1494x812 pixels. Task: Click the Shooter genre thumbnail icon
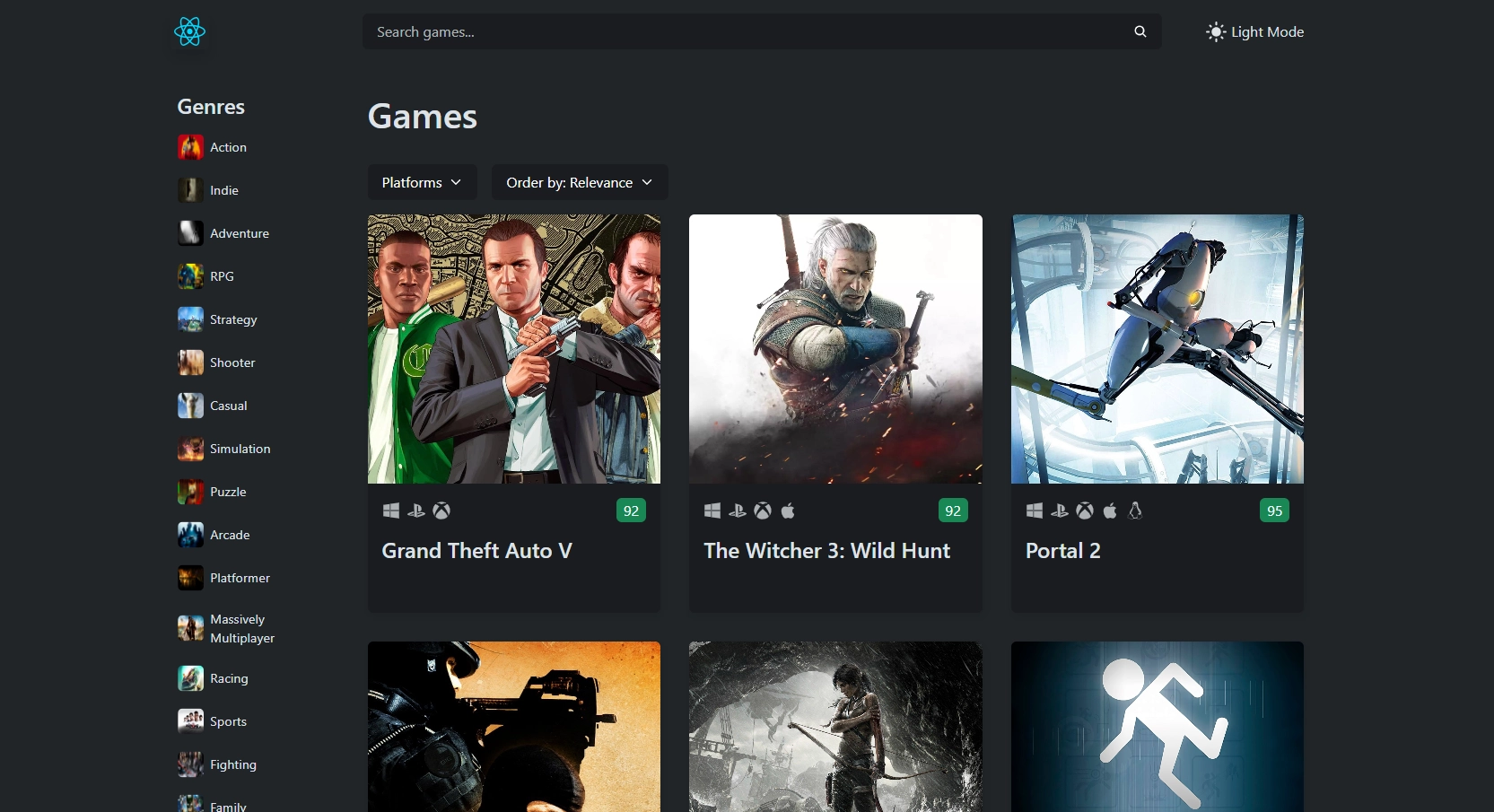pos(190,362)
